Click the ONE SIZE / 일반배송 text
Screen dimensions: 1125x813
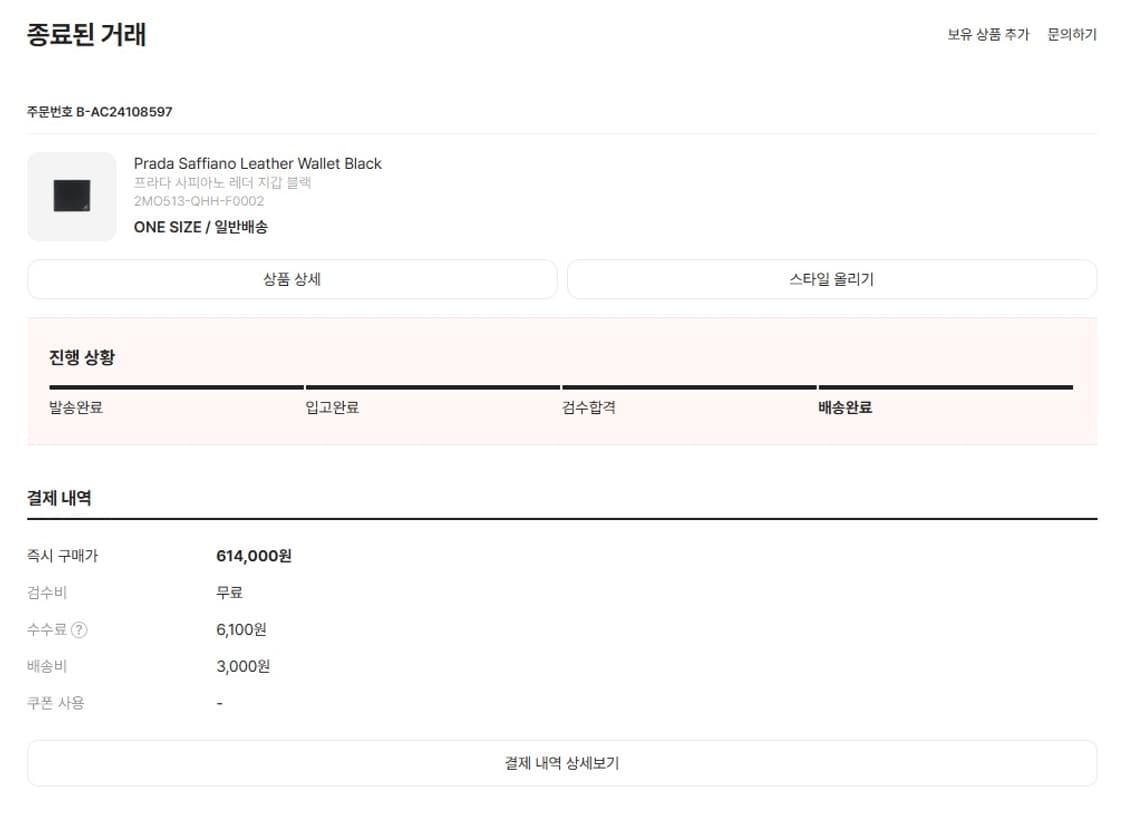coord(201,227)
